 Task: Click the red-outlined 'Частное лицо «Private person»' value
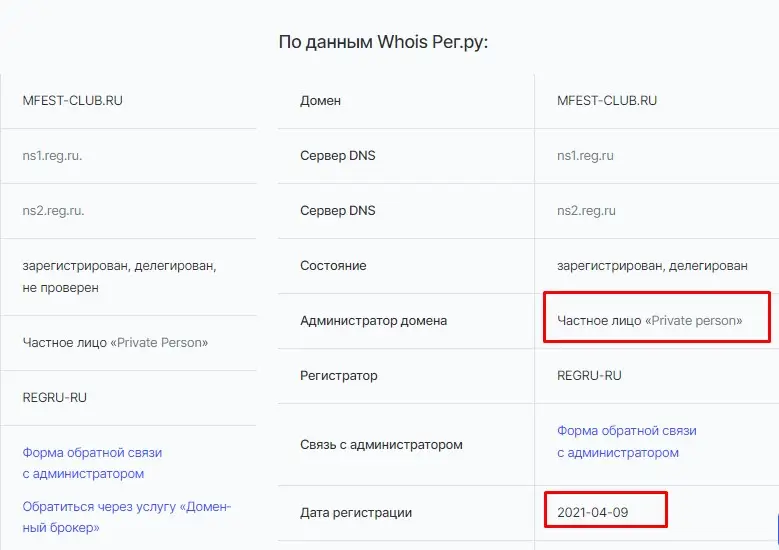[x=649, y=321]
